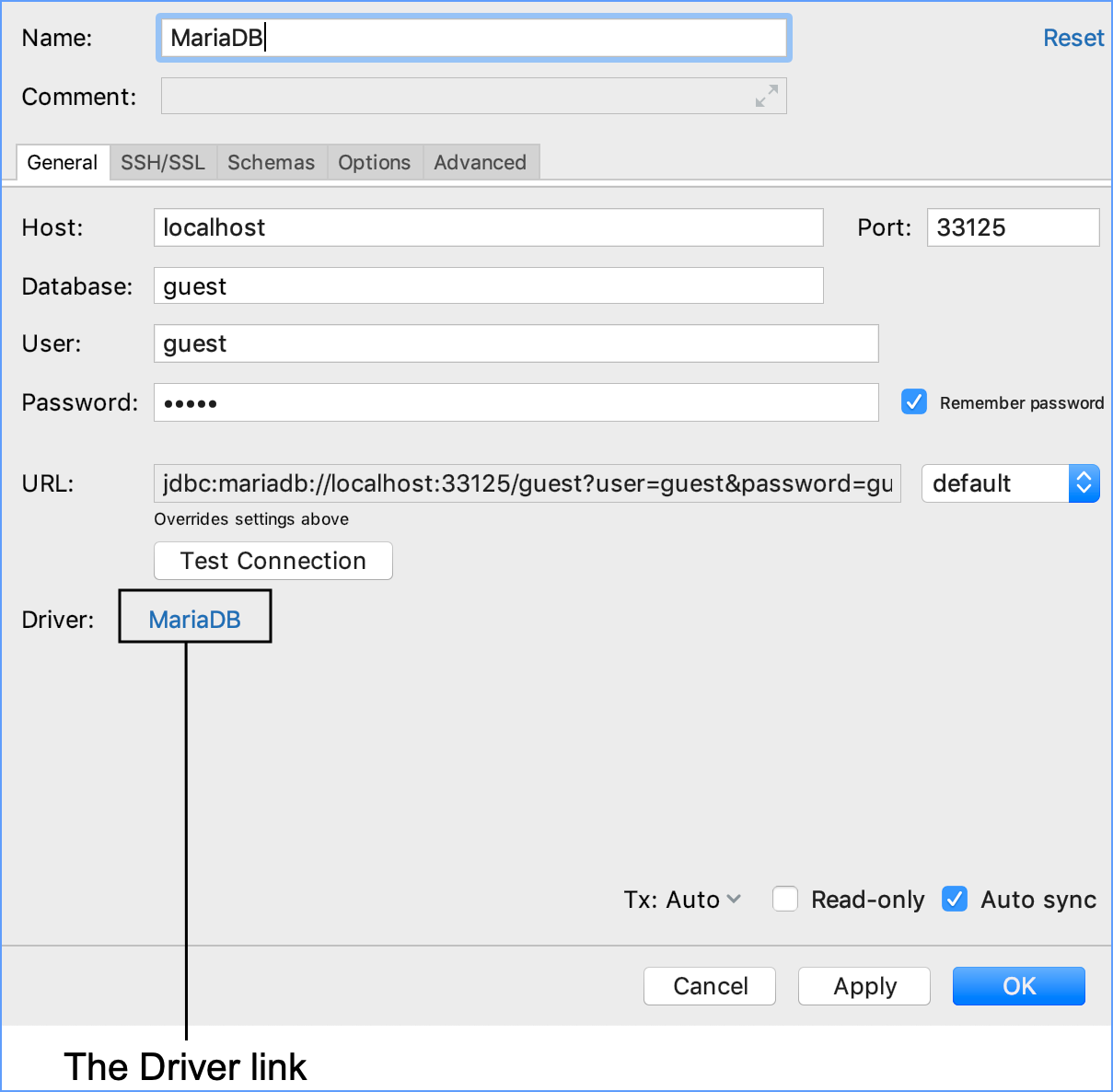The width and height of the screenshot is (1113, 1092).
Task: Open the Tx: Auto transaction dropdown
Action: (682, 900)
